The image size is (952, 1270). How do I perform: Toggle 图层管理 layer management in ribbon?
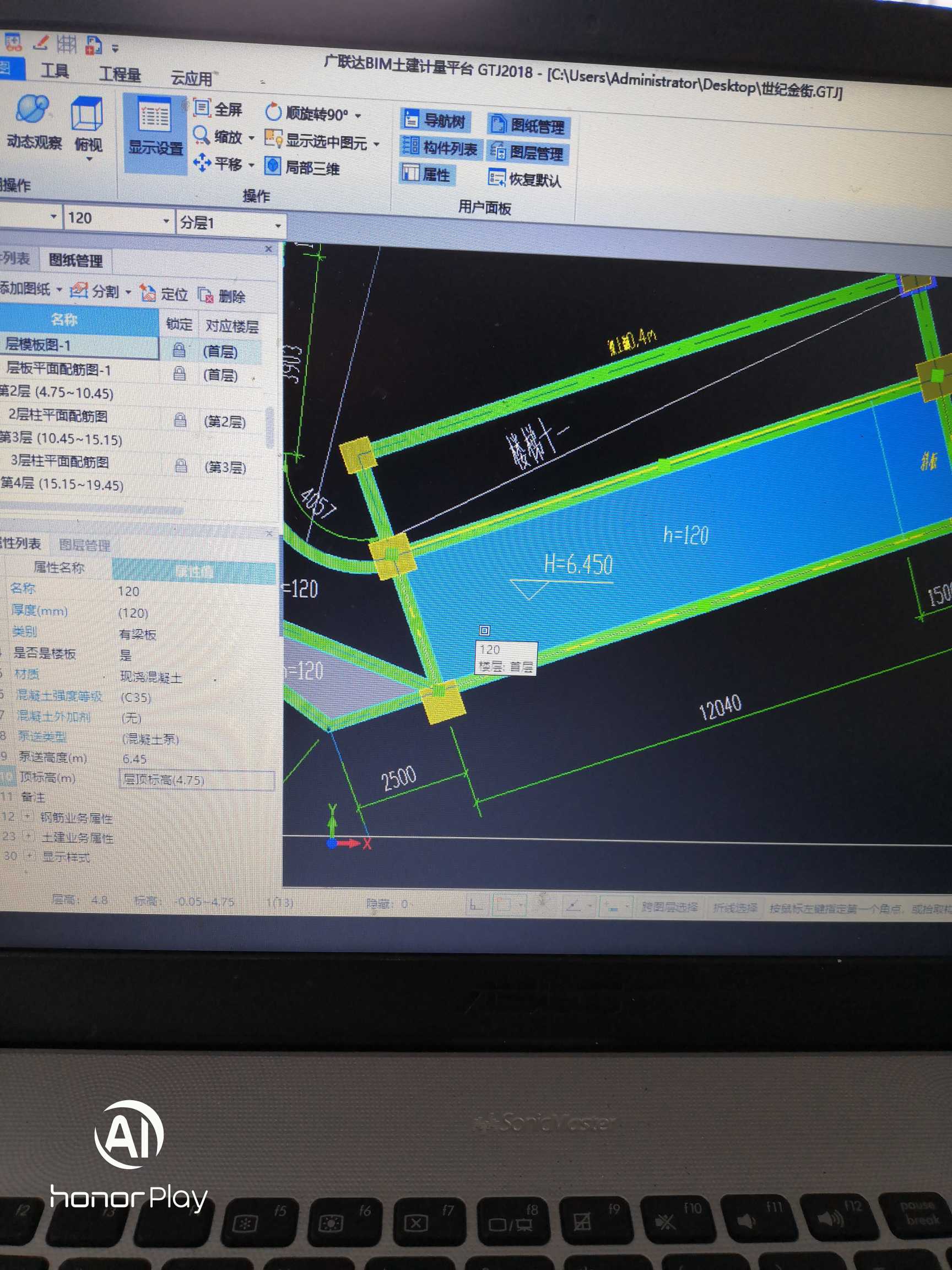(x=527, y=152)
